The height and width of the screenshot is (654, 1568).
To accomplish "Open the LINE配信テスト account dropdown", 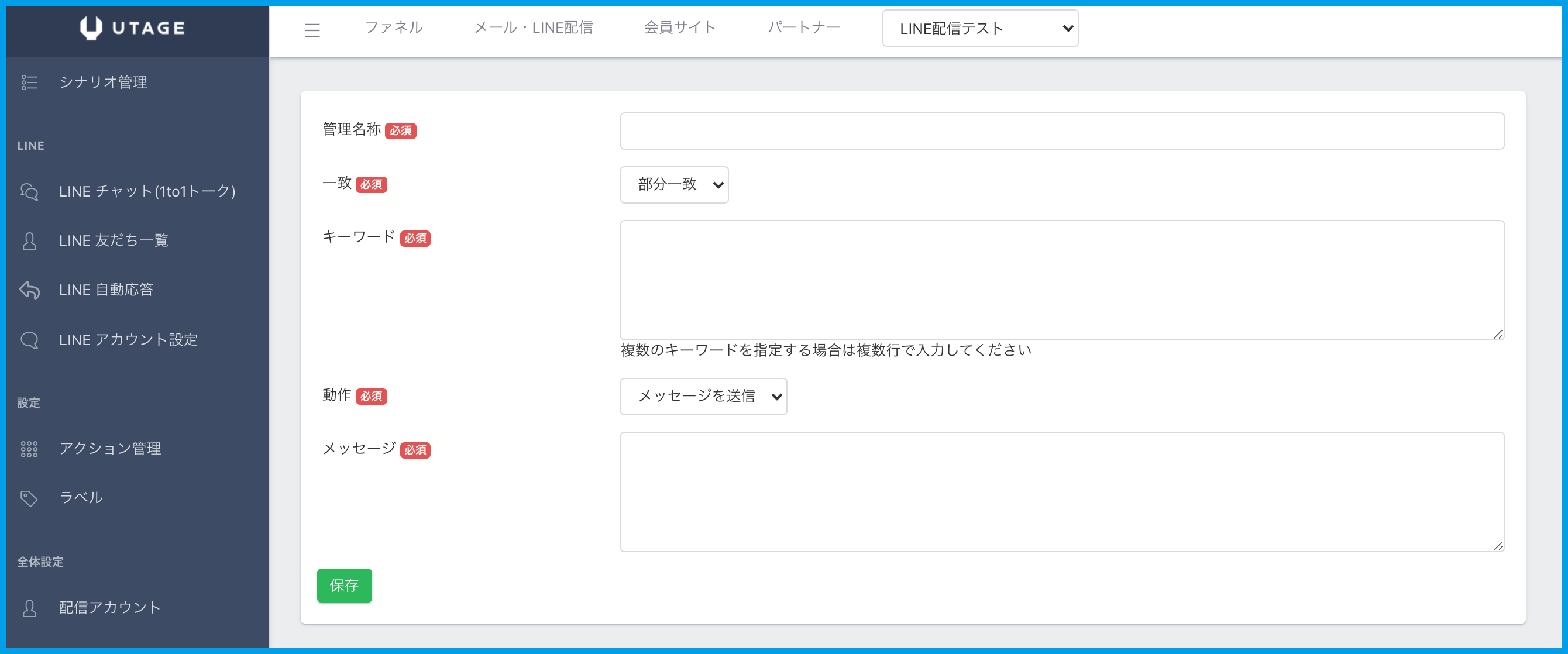I will (980, 29).
